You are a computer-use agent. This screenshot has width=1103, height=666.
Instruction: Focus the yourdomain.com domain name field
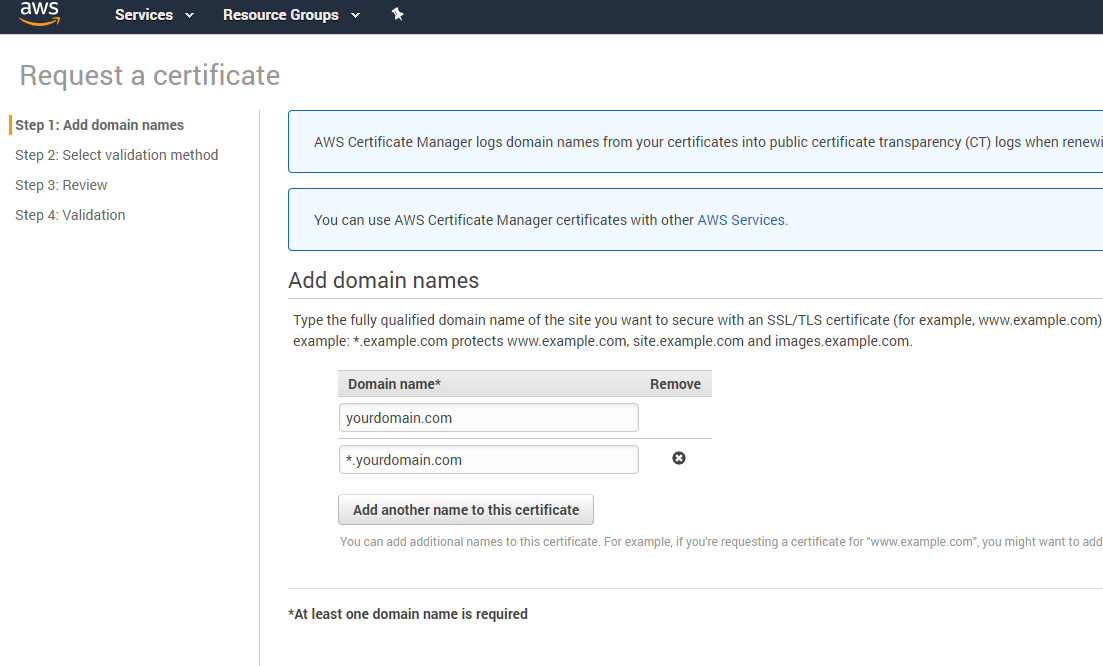point(489,418)
